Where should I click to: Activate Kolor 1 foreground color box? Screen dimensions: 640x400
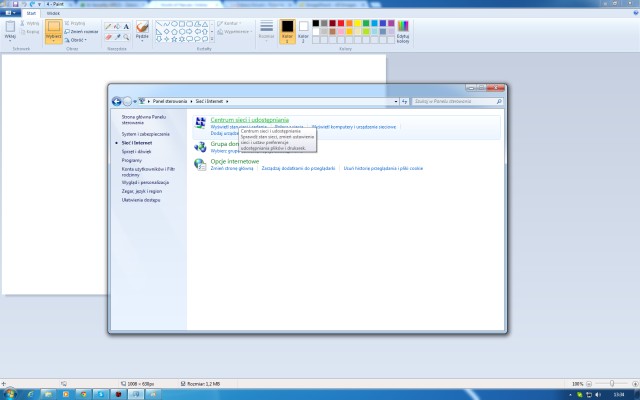(287, 31)
